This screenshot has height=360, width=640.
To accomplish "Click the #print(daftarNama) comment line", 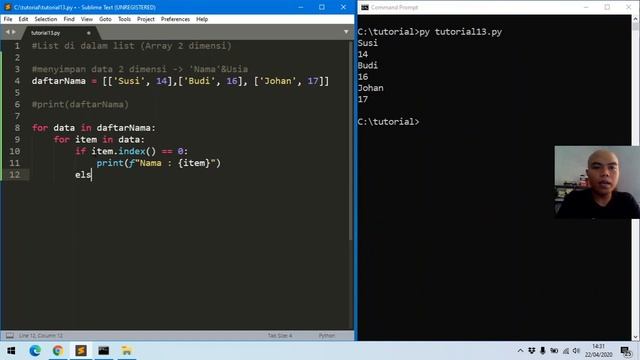I will 80,104.
